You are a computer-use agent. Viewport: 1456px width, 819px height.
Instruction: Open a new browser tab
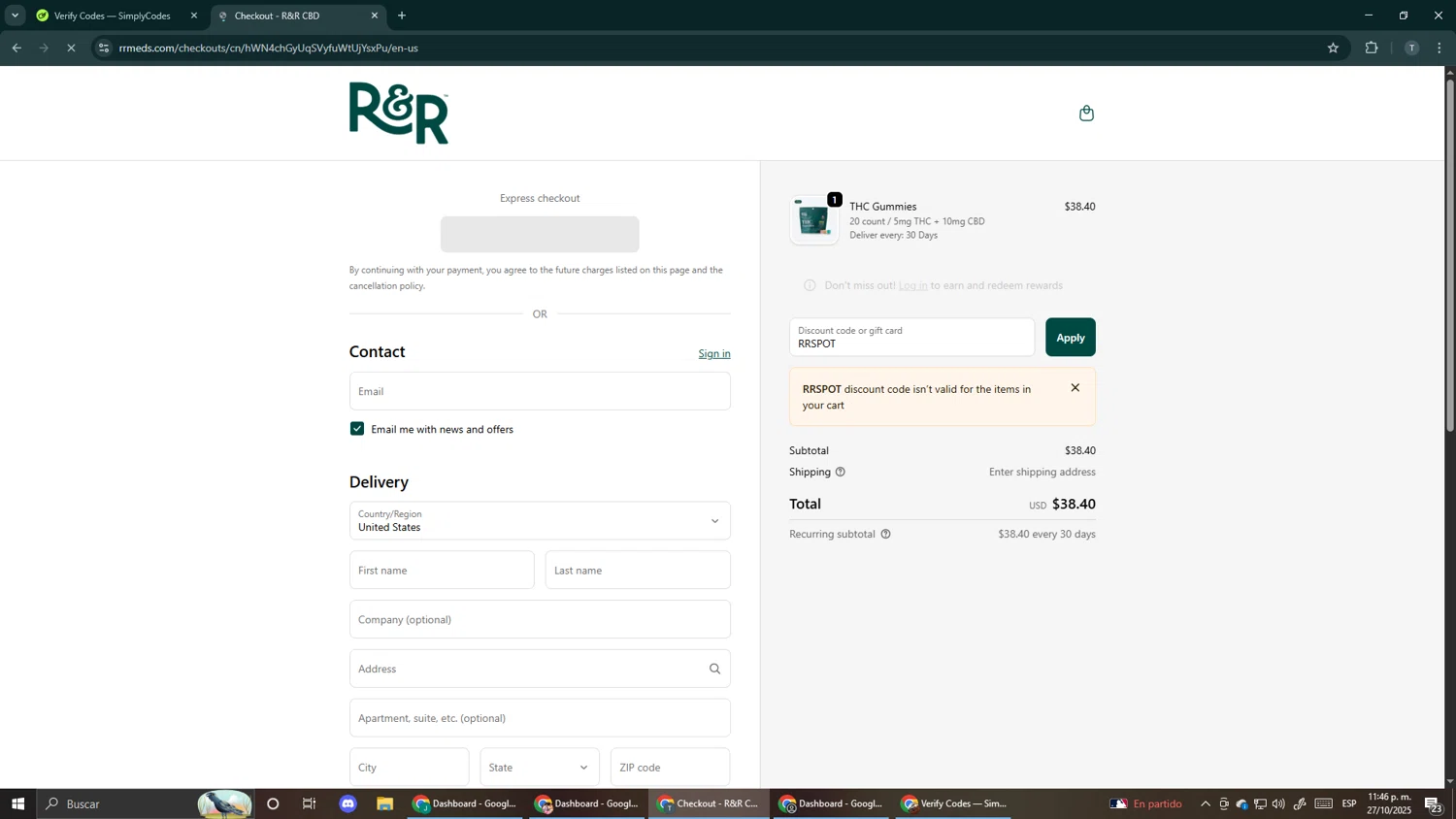pos(402,16)
